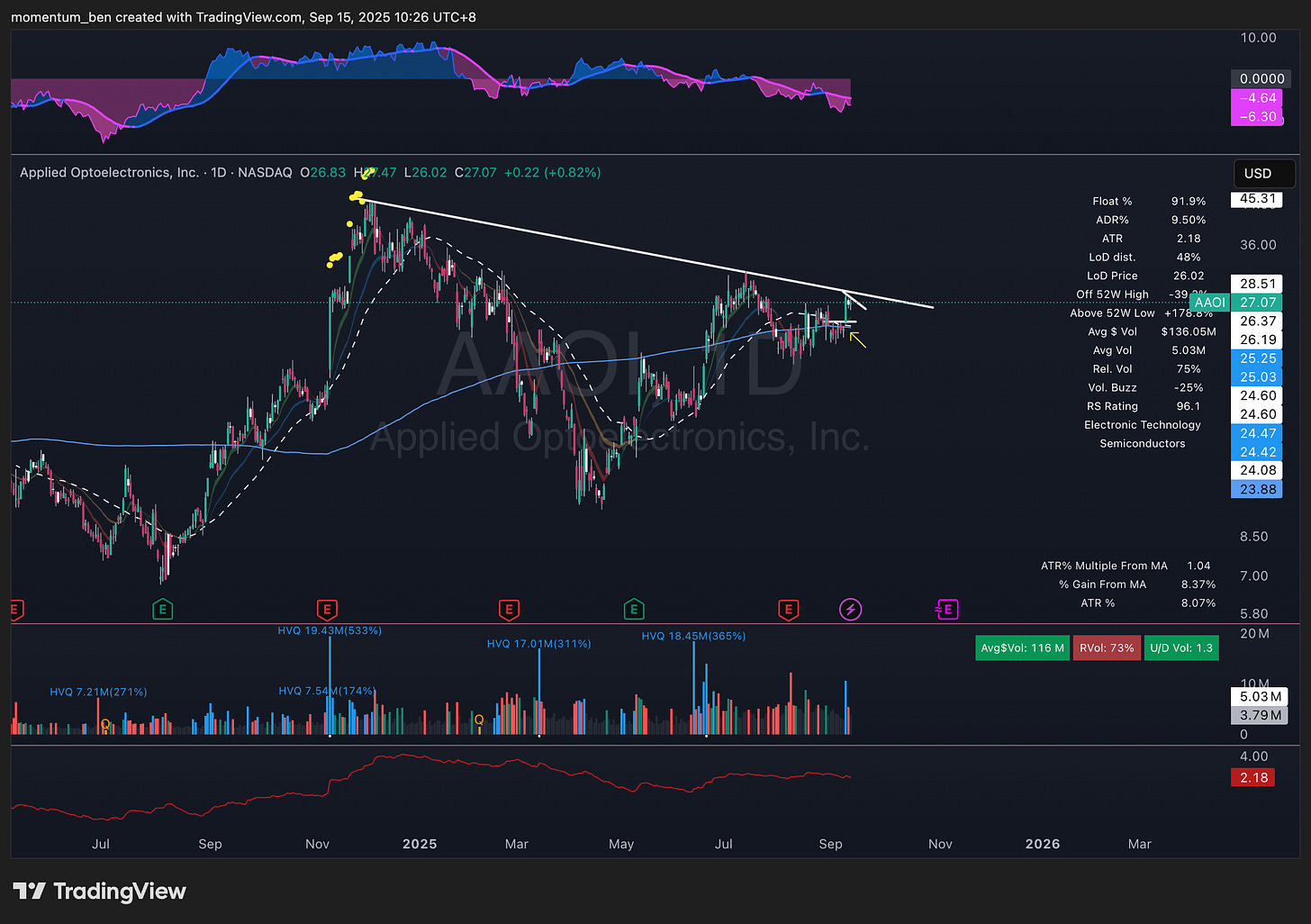Click the ATR% Multiple From MA 1.04 row
This screenshot has height=924, width=1311.
click(1126, 566)
